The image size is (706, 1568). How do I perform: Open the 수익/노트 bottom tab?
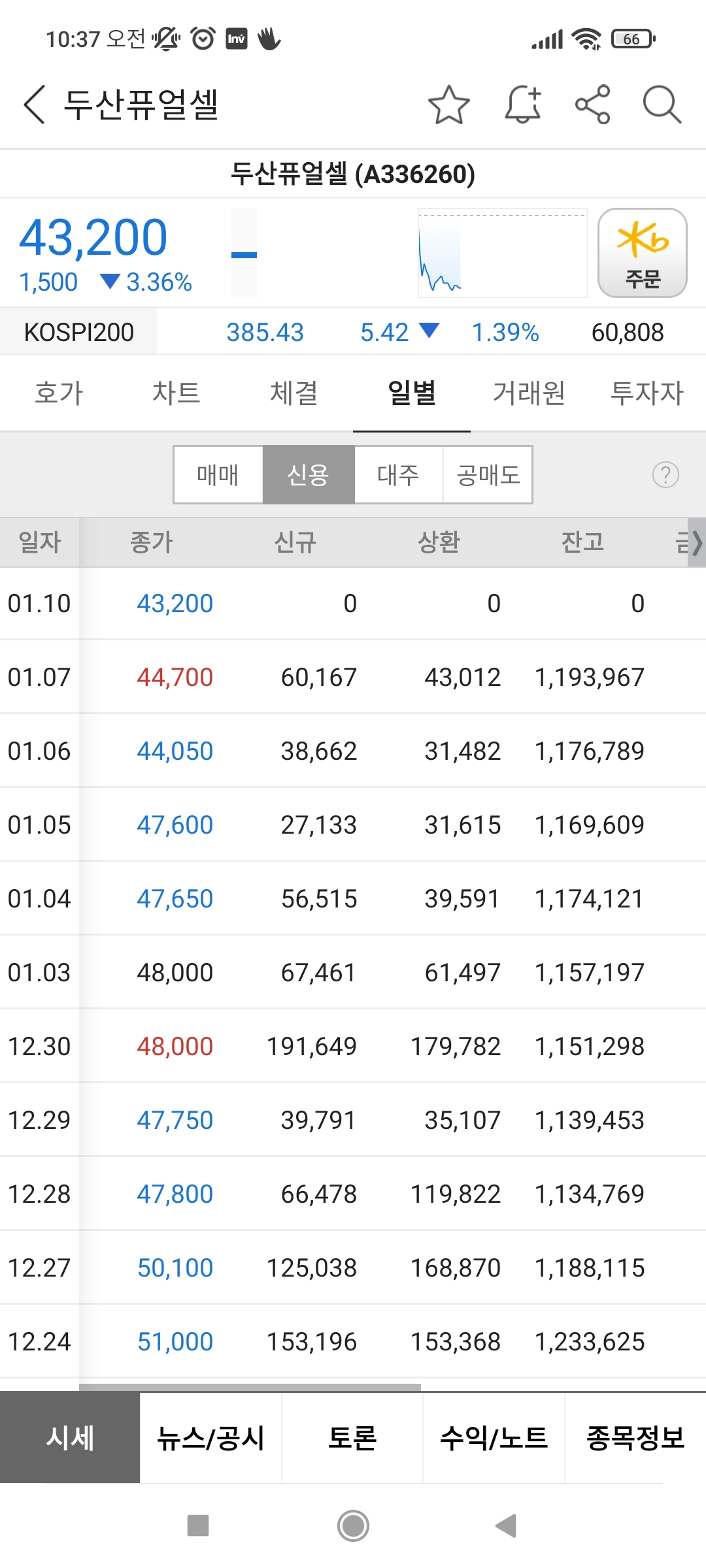click(x=494, y=1437)
